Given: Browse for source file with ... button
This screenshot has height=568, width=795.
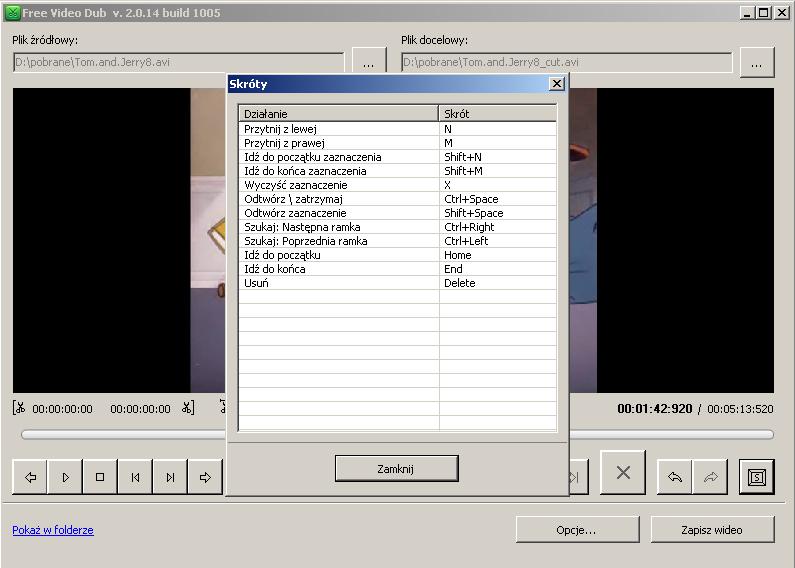Looking at the screenshot, I should (x=369, y=63).
